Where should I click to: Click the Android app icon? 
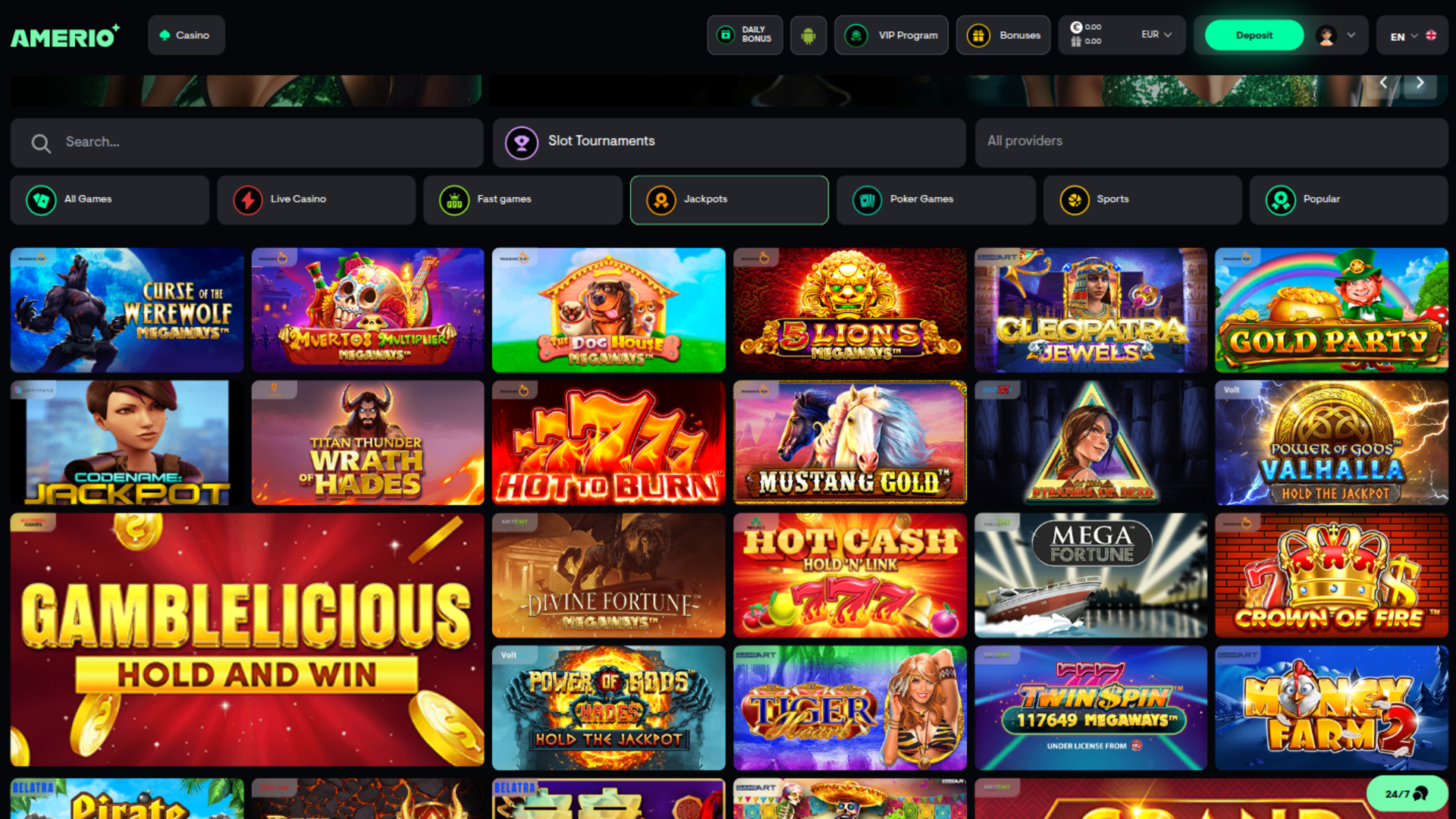(808, 35)
